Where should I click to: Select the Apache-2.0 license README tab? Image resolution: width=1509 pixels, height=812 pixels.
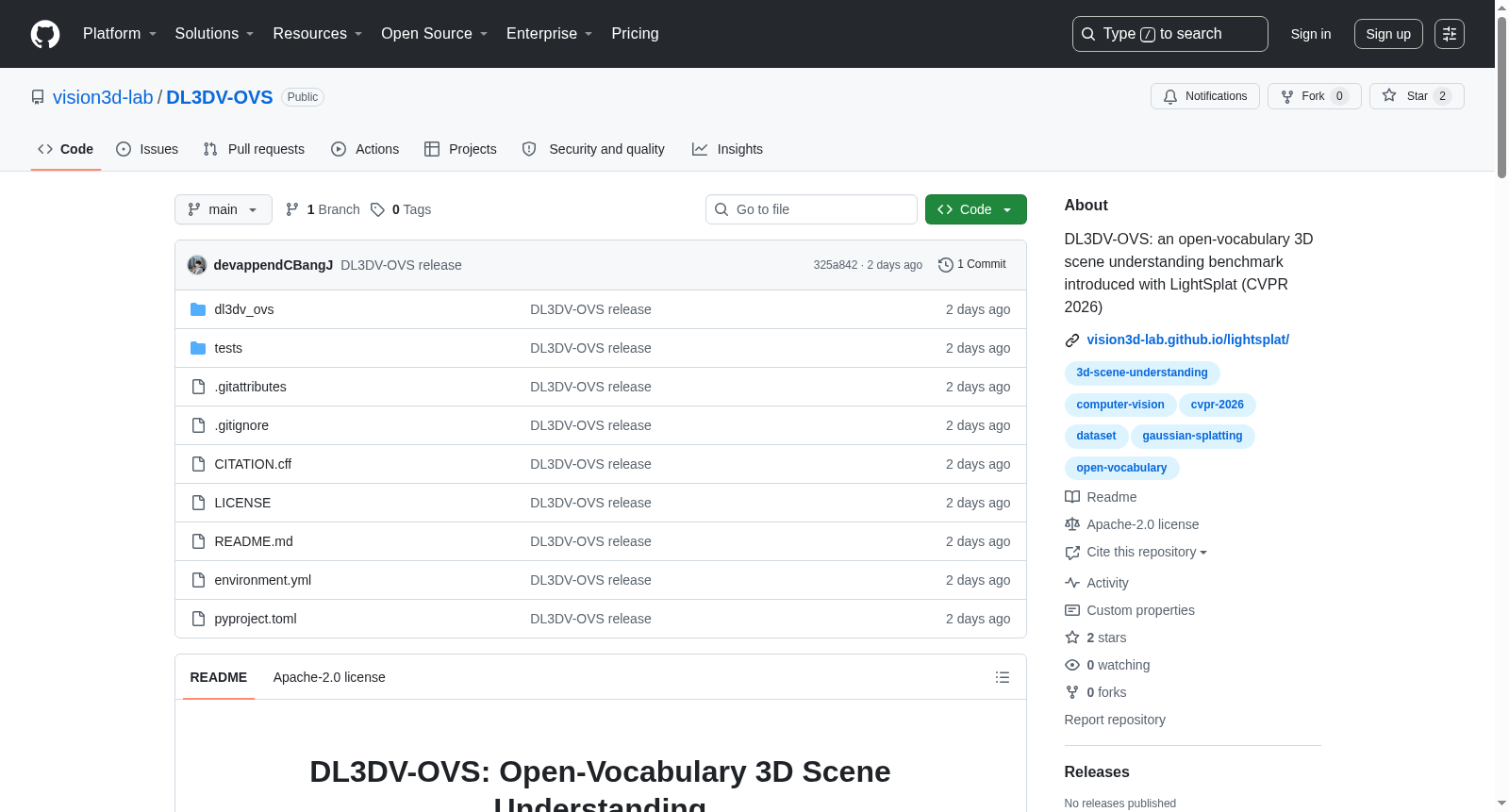pos(329,677)
